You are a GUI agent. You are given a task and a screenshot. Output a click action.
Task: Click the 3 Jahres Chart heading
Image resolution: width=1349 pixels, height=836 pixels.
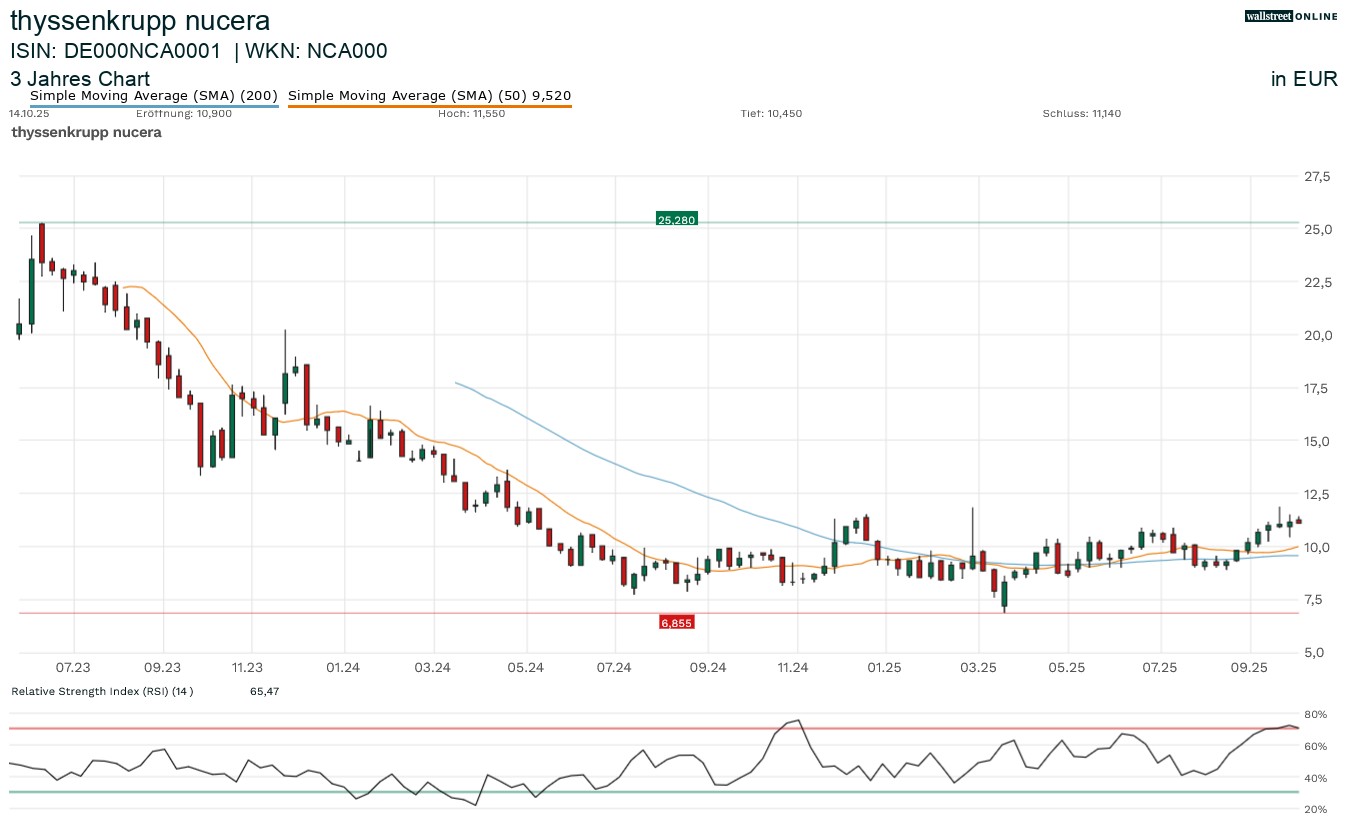tap(80, 79)
